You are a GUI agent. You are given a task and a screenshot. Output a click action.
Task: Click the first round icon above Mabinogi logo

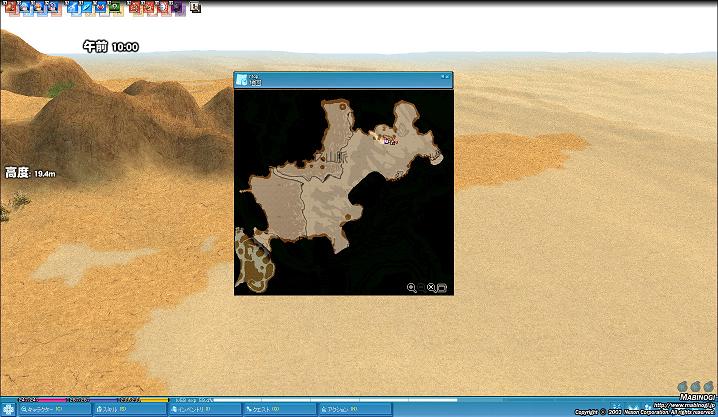pos(682,386)
